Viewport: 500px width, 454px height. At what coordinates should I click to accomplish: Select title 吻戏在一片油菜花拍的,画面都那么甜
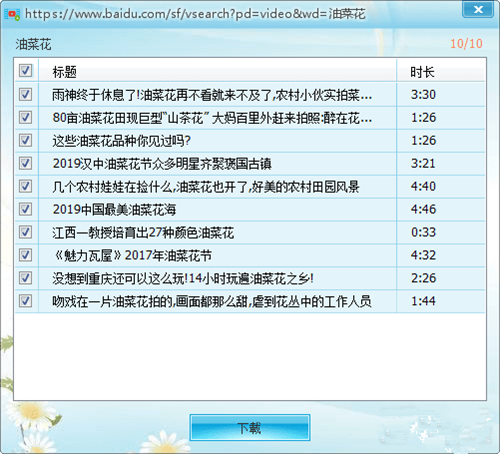[x=212, y=302]
